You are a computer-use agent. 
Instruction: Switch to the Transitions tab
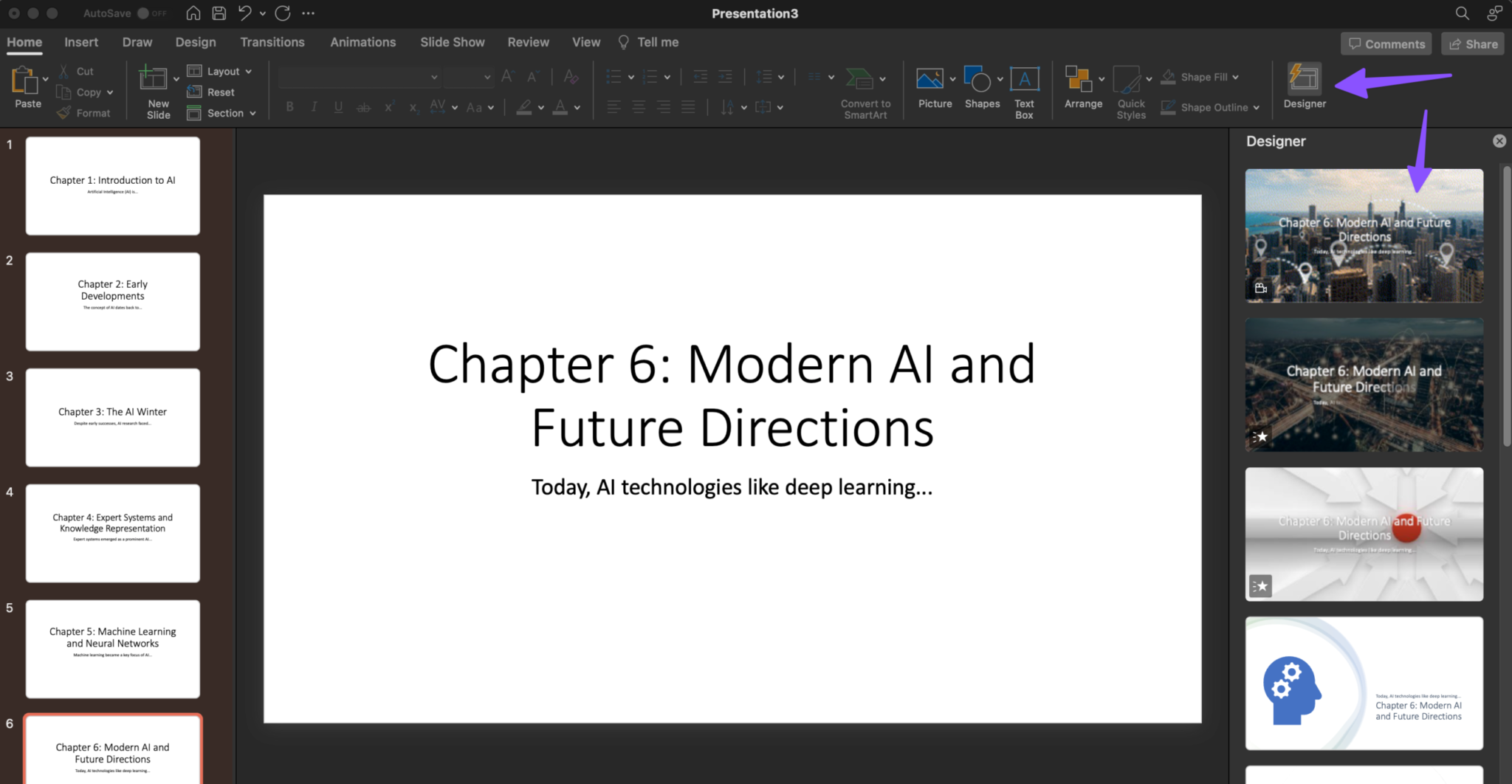point(272,42)
